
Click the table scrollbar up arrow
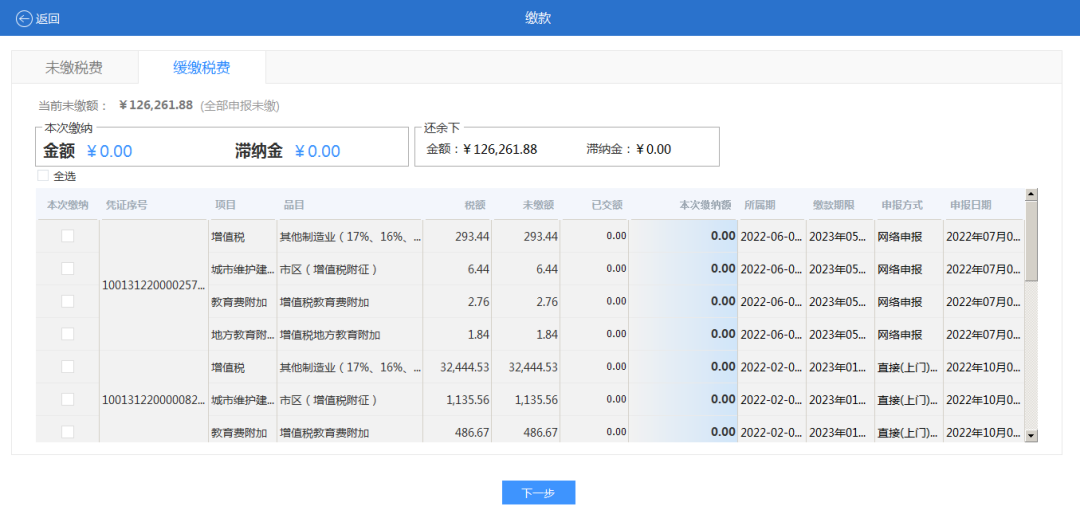click(1031, 194)
